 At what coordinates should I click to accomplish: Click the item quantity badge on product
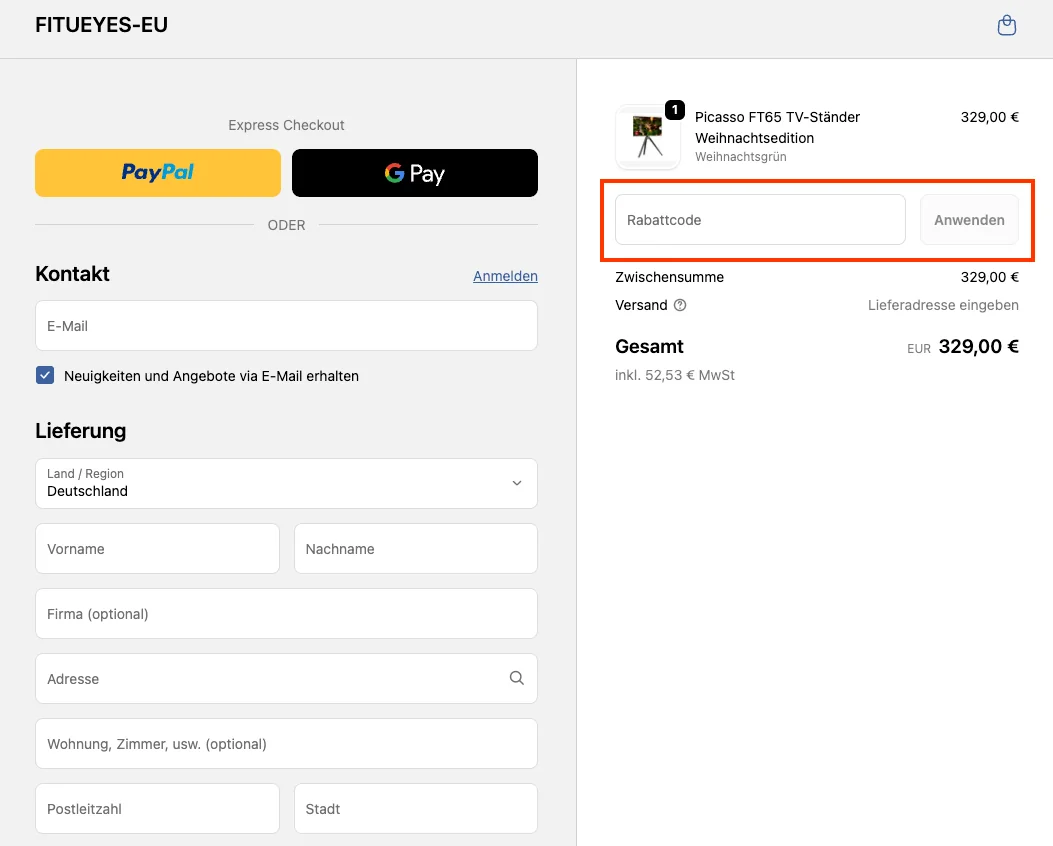(x=675, y=110)
